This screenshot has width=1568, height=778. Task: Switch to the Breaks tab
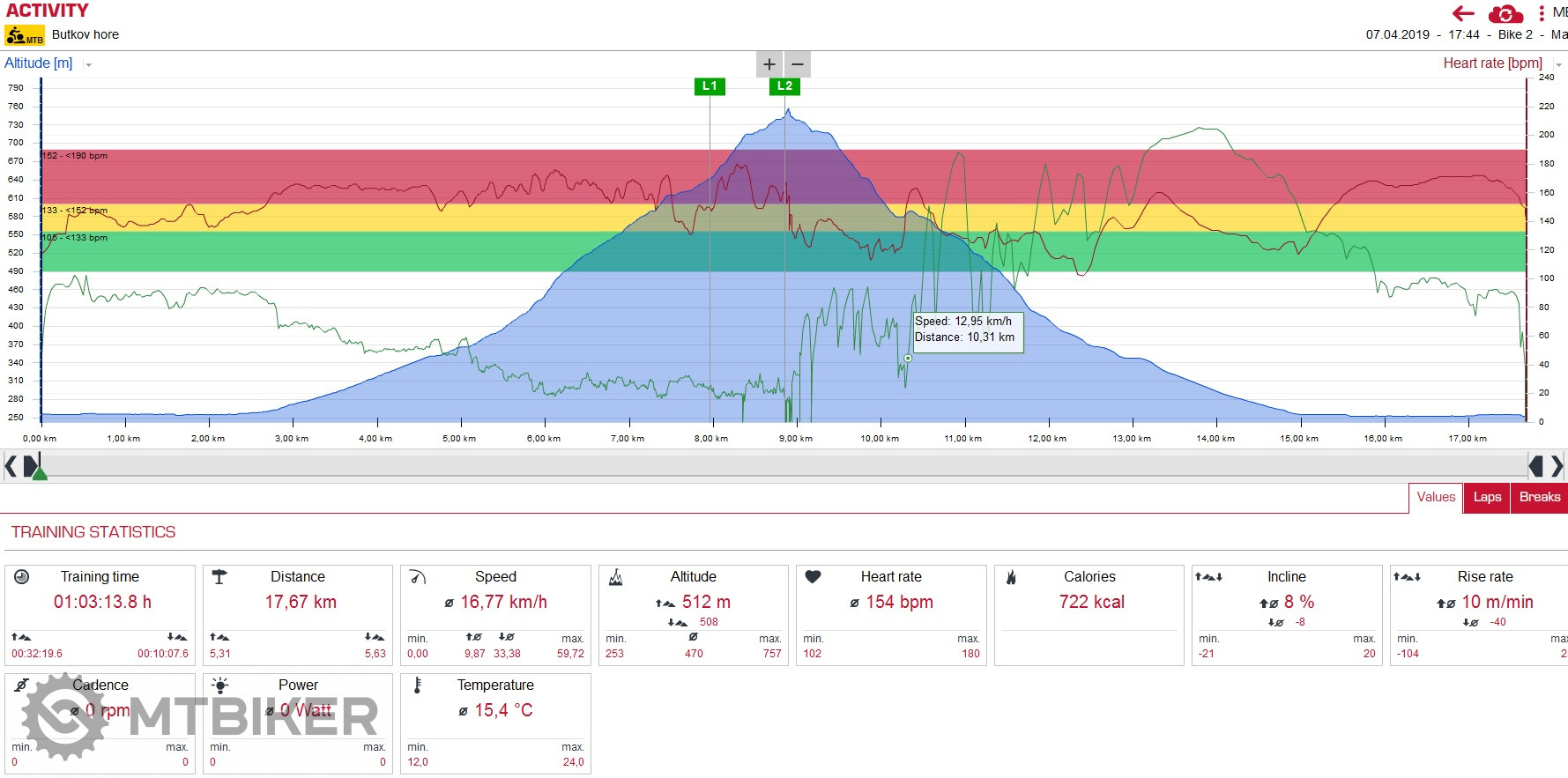coord(1539,498)
